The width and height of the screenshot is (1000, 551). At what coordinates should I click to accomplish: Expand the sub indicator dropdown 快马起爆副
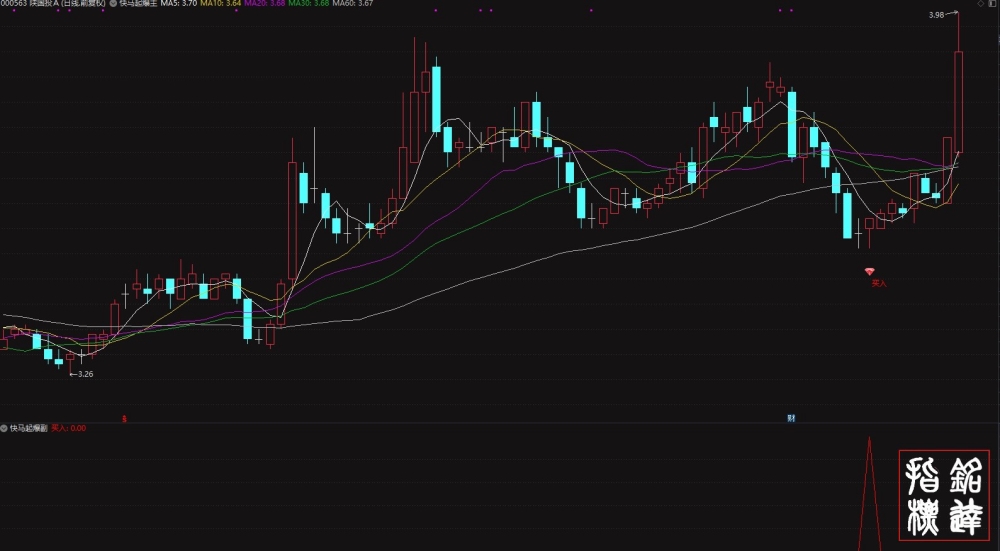[x=26, y=428]
